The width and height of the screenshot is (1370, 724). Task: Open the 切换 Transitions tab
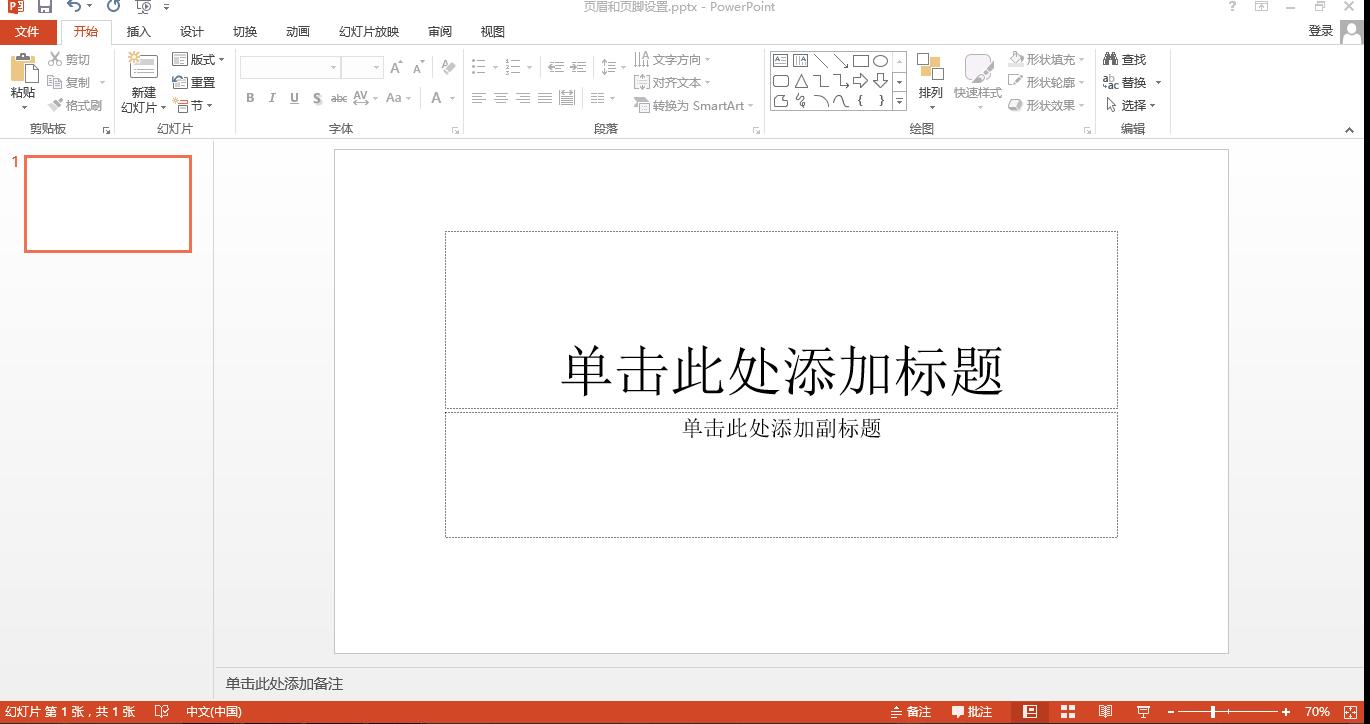(245, 32)
